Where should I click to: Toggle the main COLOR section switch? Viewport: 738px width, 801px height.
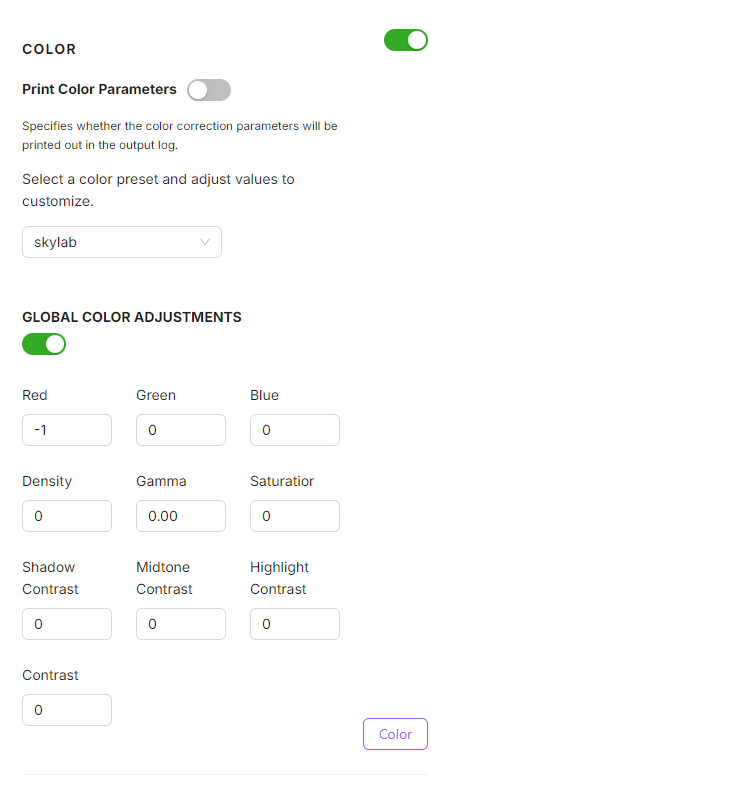(x=405, y=40)
